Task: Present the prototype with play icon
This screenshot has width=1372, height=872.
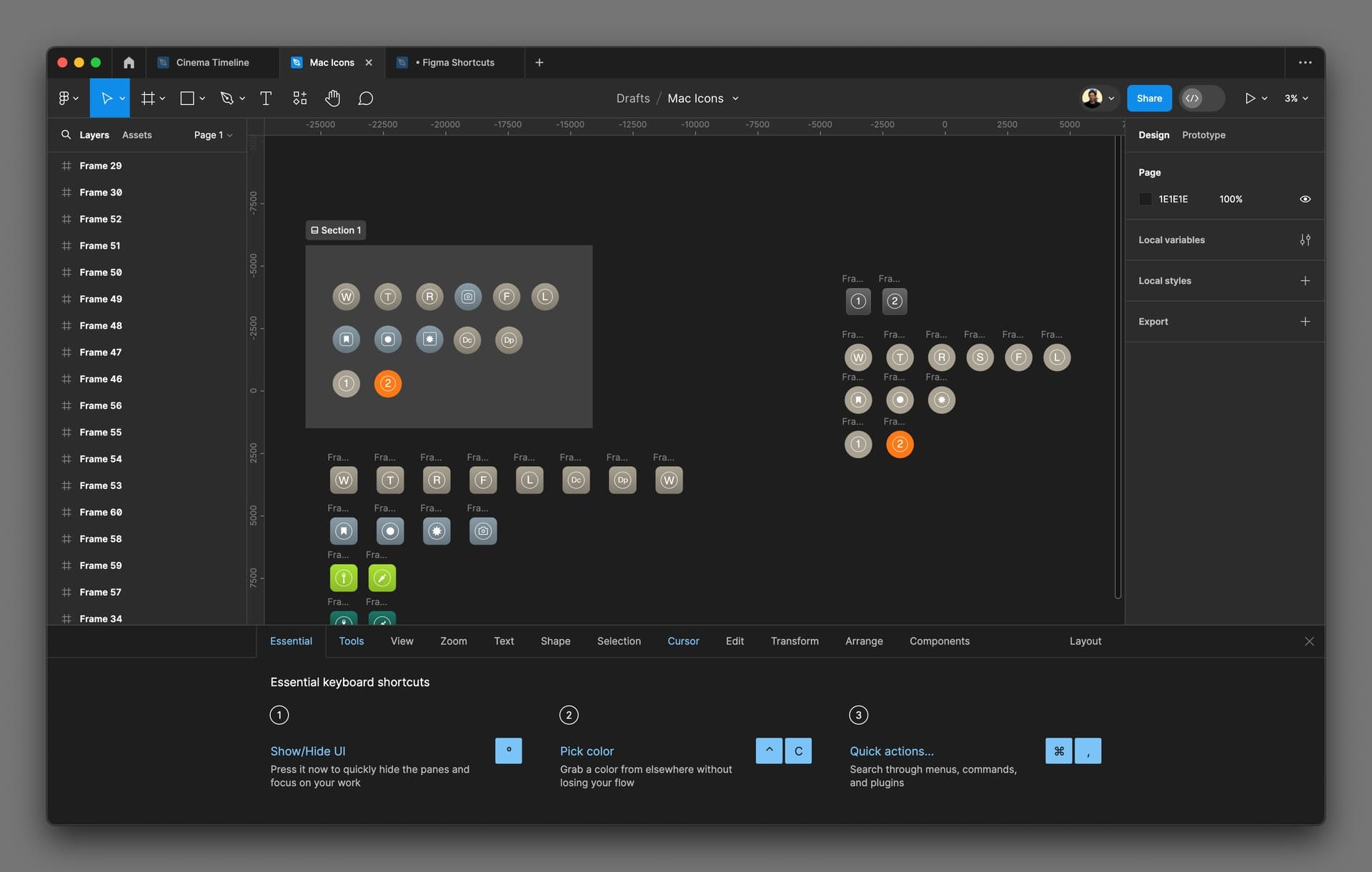Action: tap(1250, 98)
